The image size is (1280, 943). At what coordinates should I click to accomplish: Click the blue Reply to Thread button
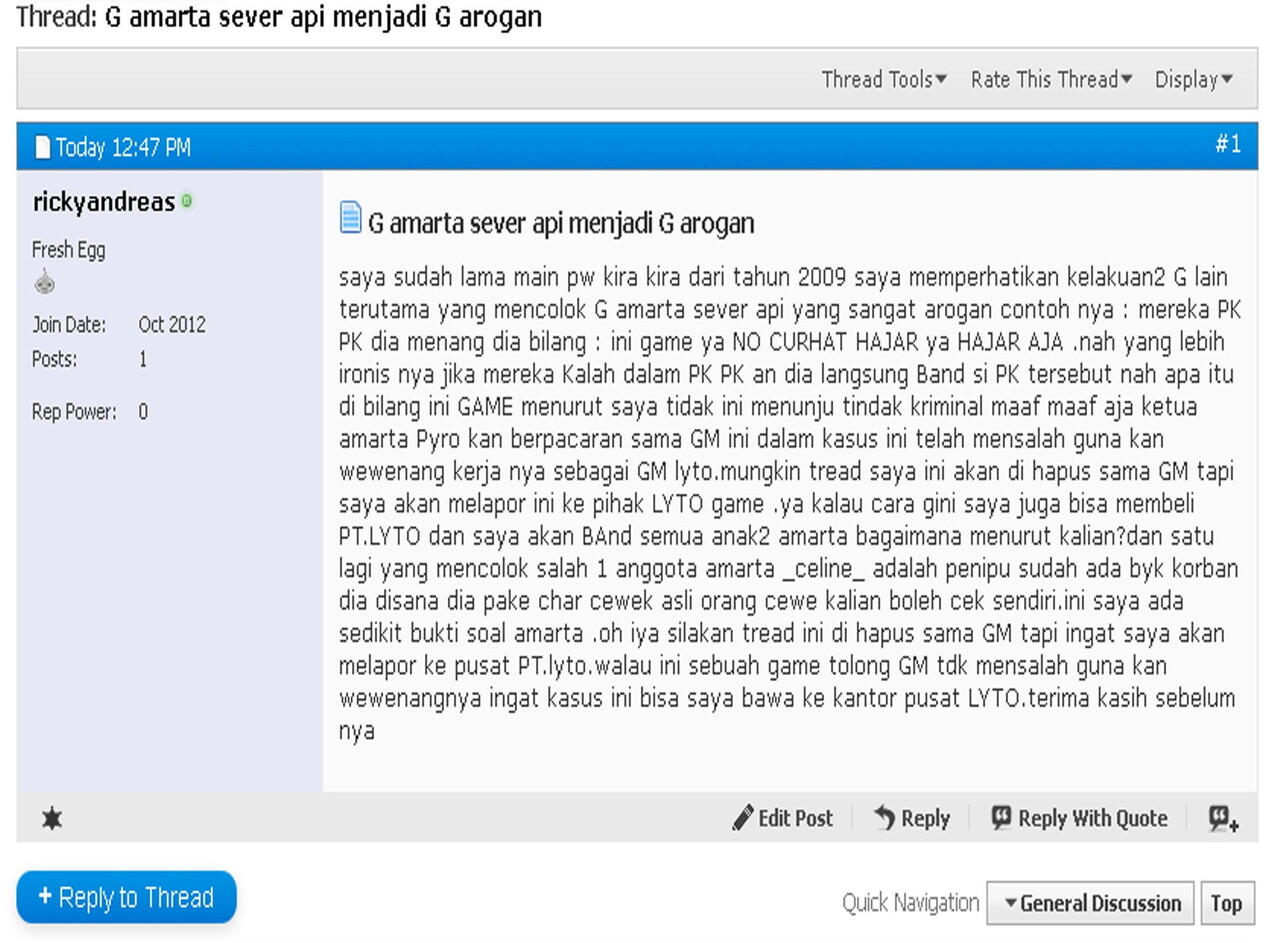(126, 897)
